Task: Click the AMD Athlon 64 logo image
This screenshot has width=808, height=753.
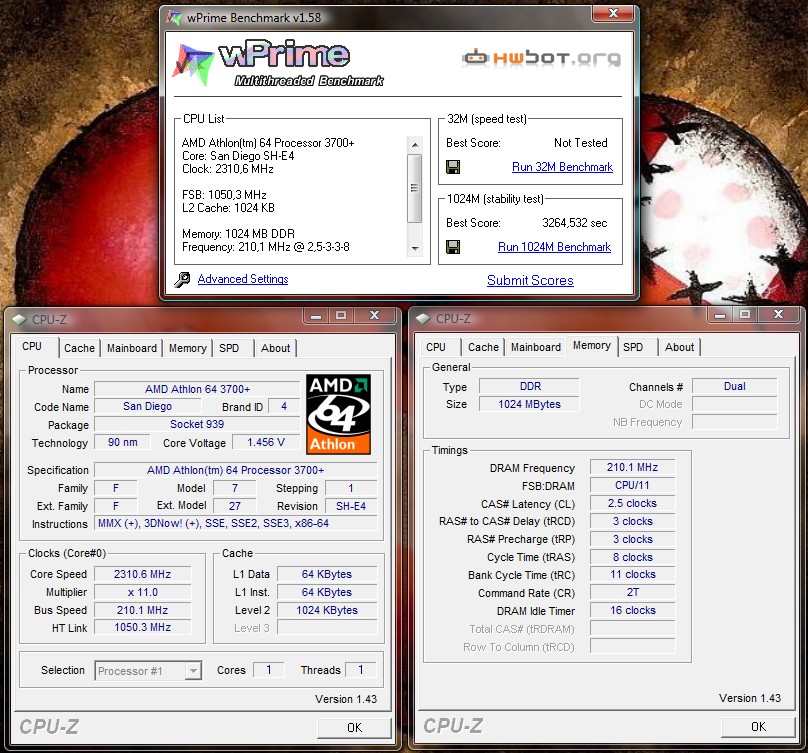Action: pos(339,414)
